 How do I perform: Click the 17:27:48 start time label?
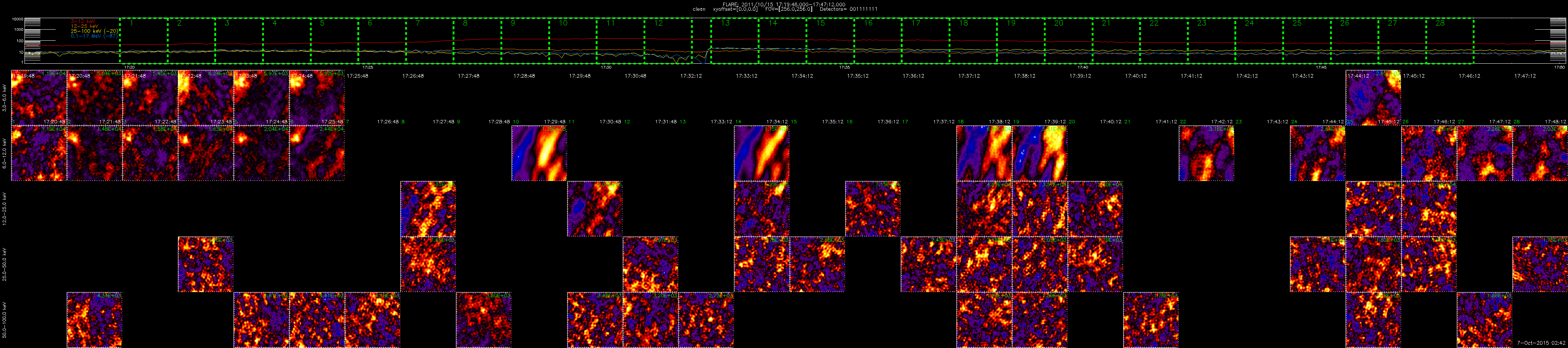[468, 76]
